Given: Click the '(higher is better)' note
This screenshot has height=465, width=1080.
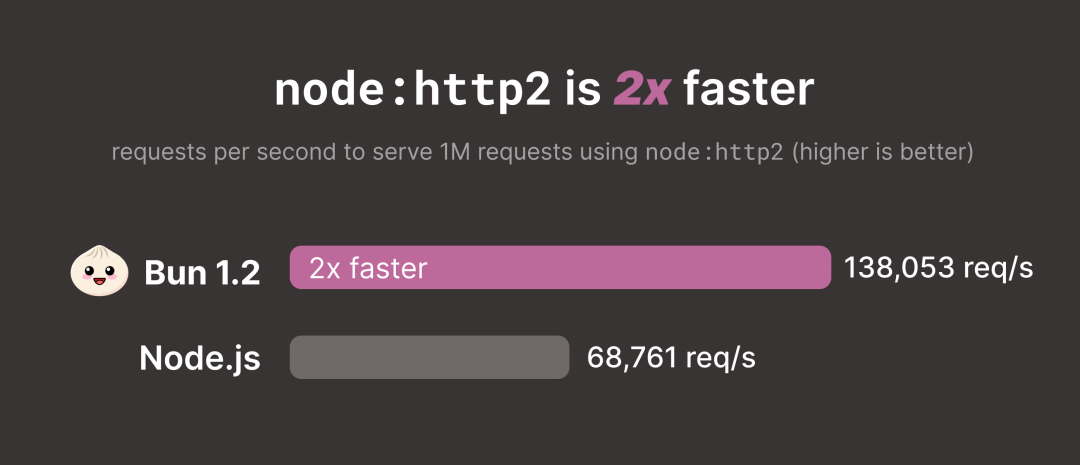Looking at the screenshot, I should (x=882, y=152).
